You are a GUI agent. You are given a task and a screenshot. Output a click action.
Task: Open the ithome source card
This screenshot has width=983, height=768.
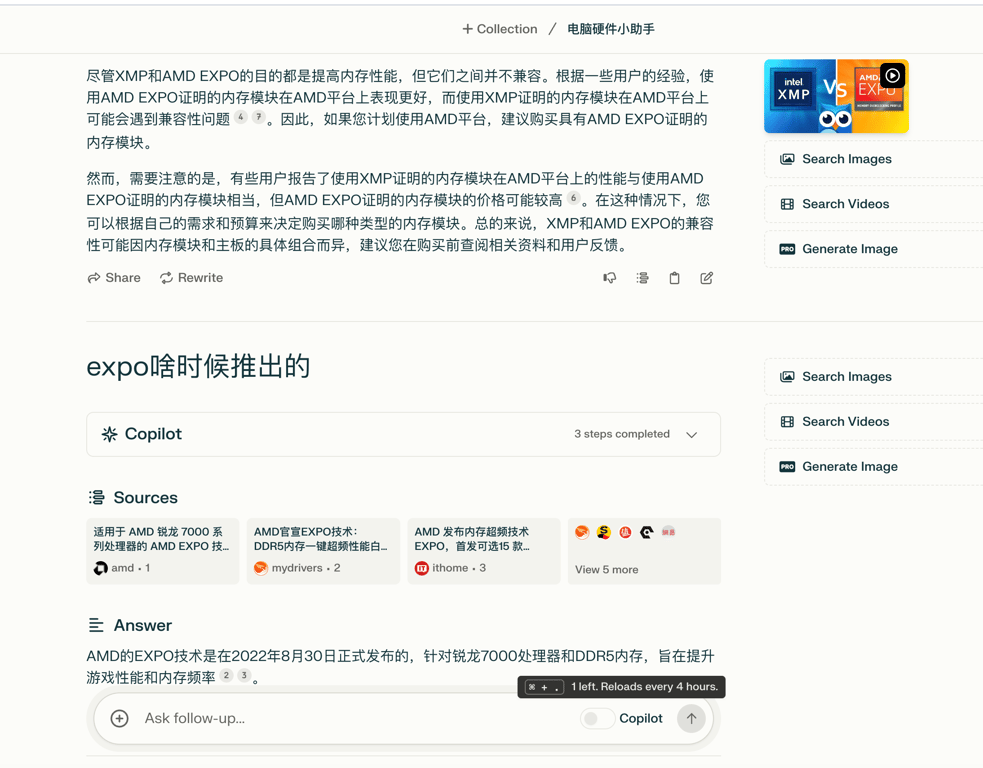click(x=484, y=551)
